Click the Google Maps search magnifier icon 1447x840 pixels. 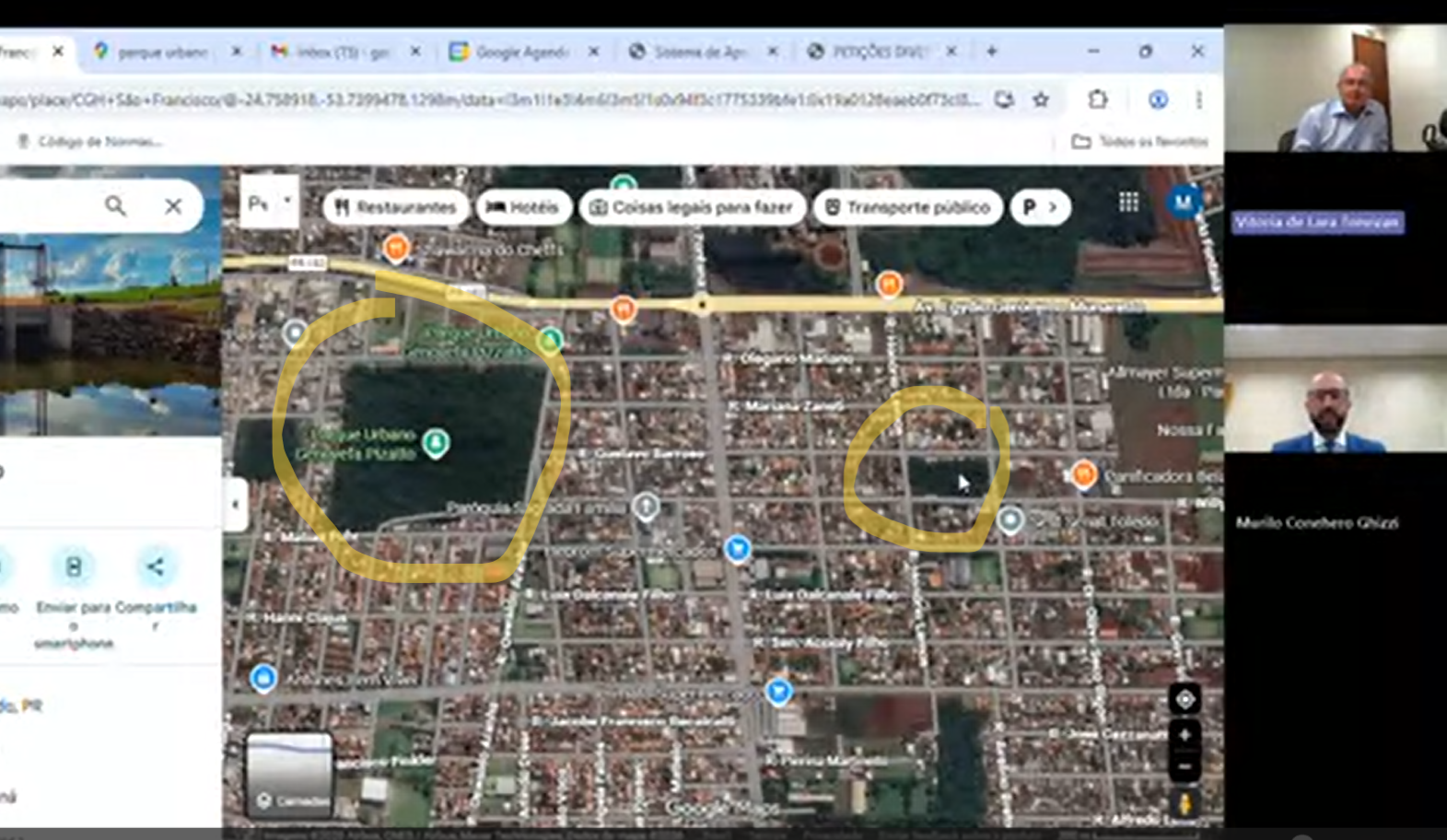(115, 205)
